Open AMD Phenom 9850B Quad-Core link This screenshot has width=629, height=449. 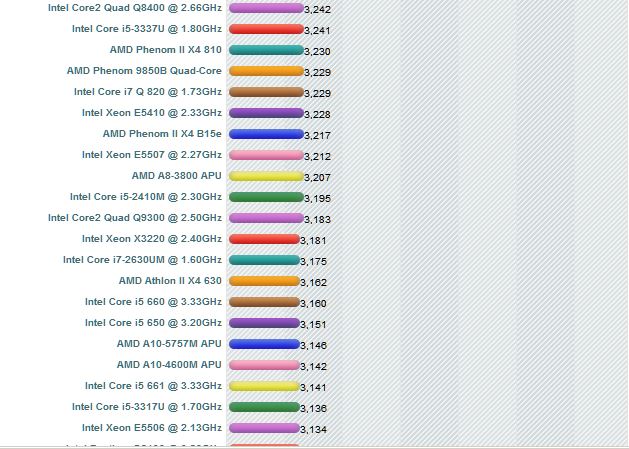pos(144,71)
